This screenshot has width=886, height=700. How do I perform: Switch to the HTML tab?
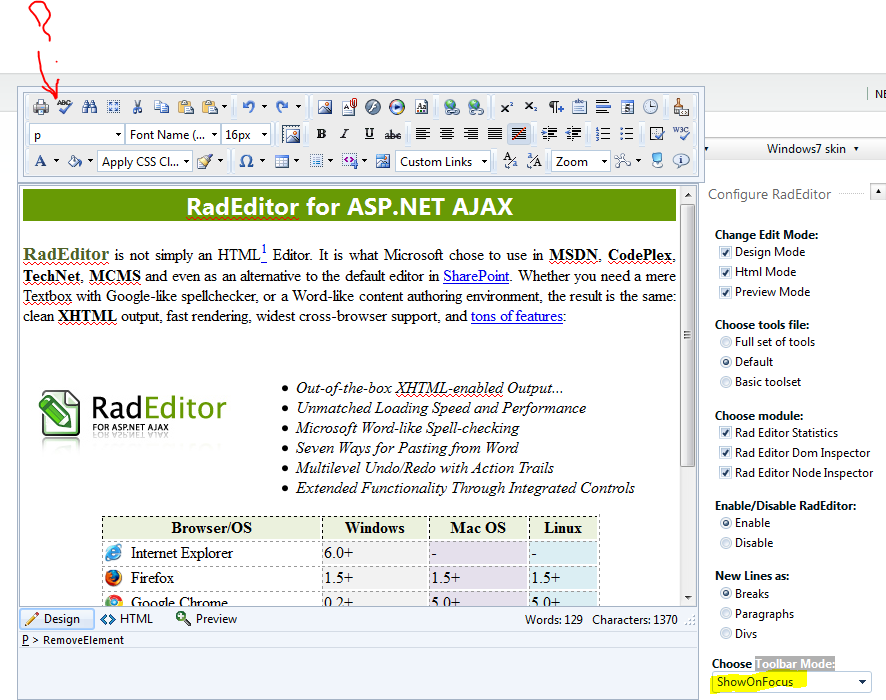click(127, 619)
